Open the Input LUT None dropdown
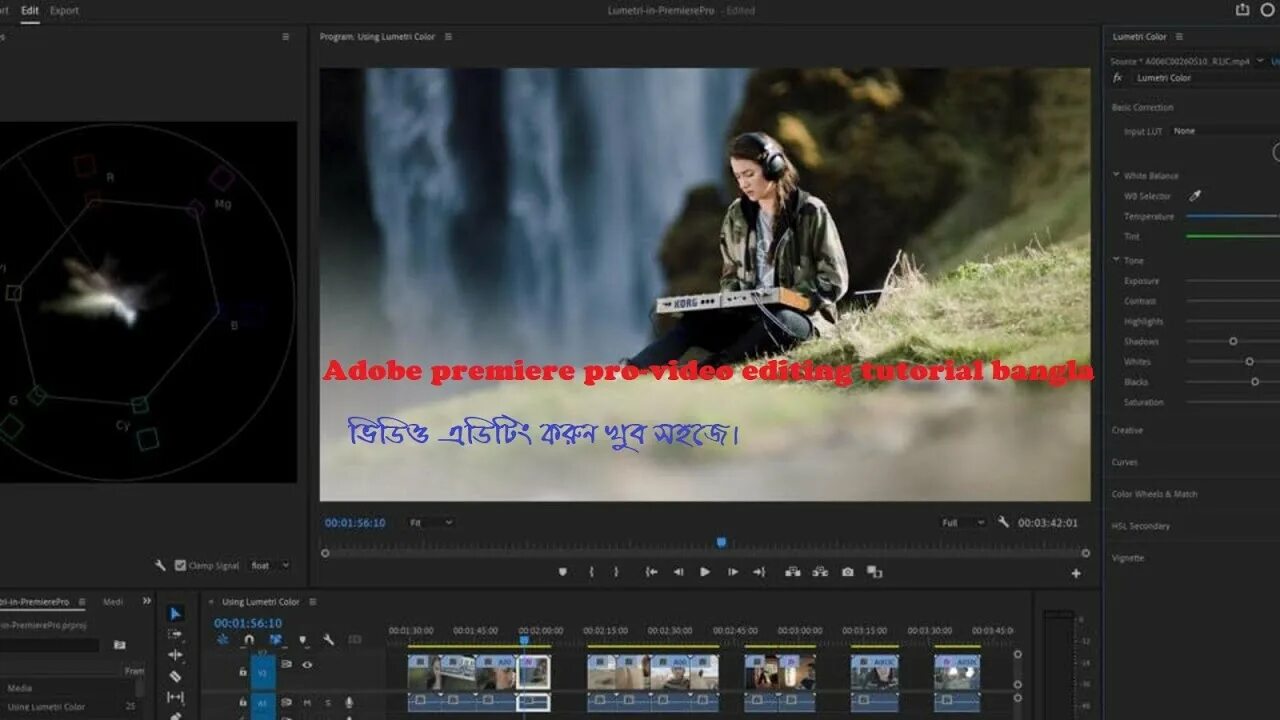1280x720 pixels. pos(1225,131)
